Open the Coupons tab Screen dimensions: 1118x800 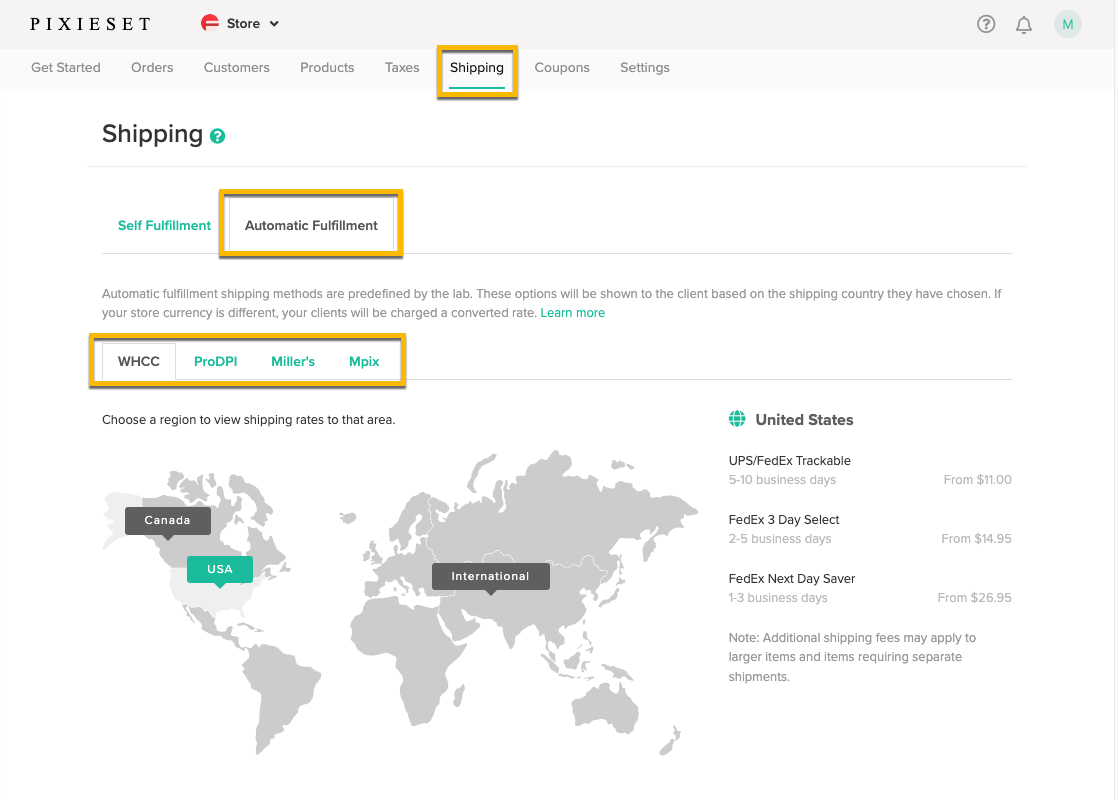(x=562, y=68)
